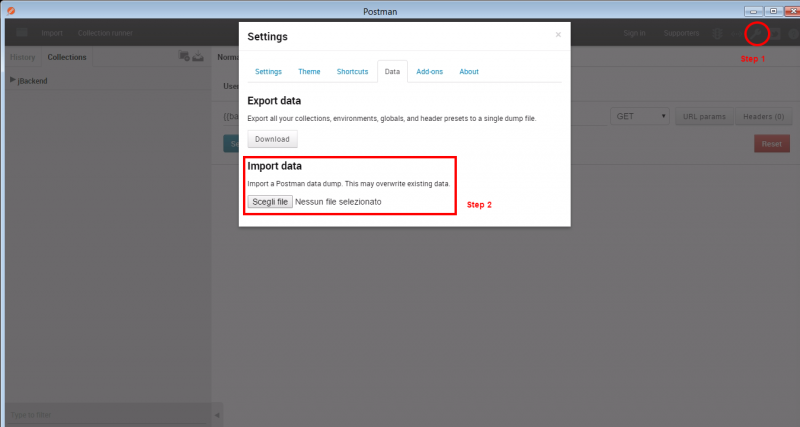Image resolution: width=800 pixels, height=427 pixels.
Task: Click the Type to filter field
Action: point(107,415)
